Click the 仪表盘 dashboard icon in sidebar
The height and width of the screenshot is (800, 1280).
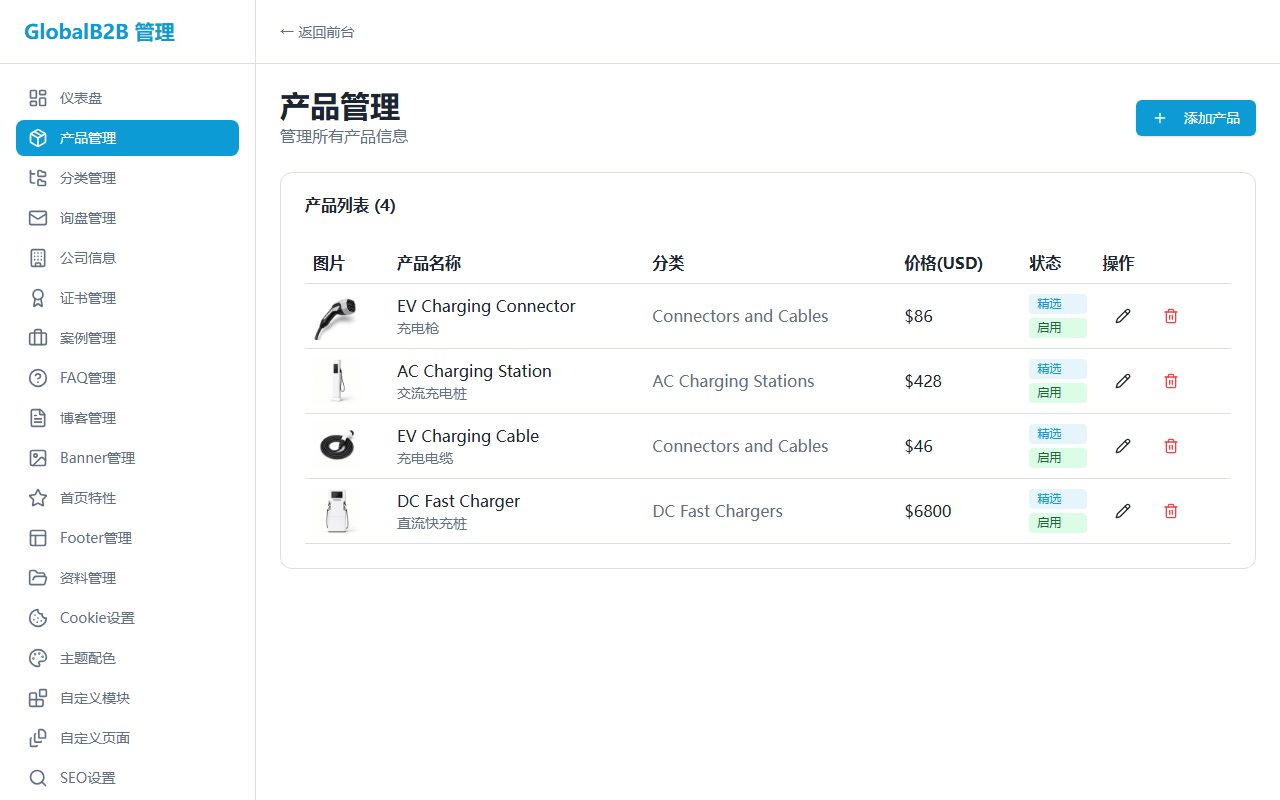point(38,98)
